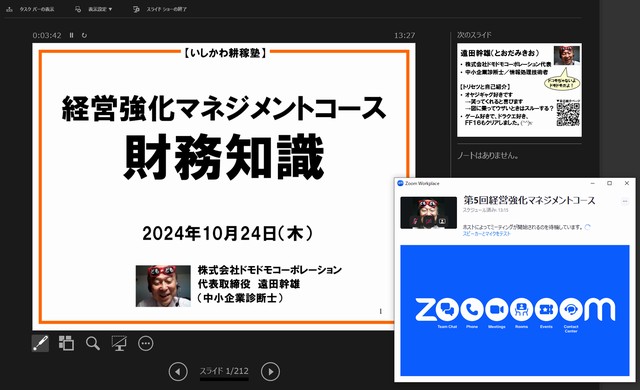Click the Rooms icon in Zoom banner
Viewport: 640px width, 390px height.
(522, 310)
